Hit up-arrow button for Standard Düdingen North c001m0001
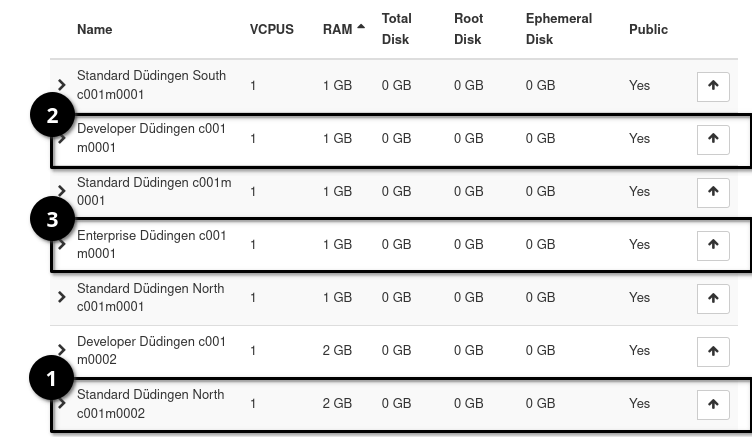Image resolution: width=752 pixels, height=437 pixels. [713, 298]
